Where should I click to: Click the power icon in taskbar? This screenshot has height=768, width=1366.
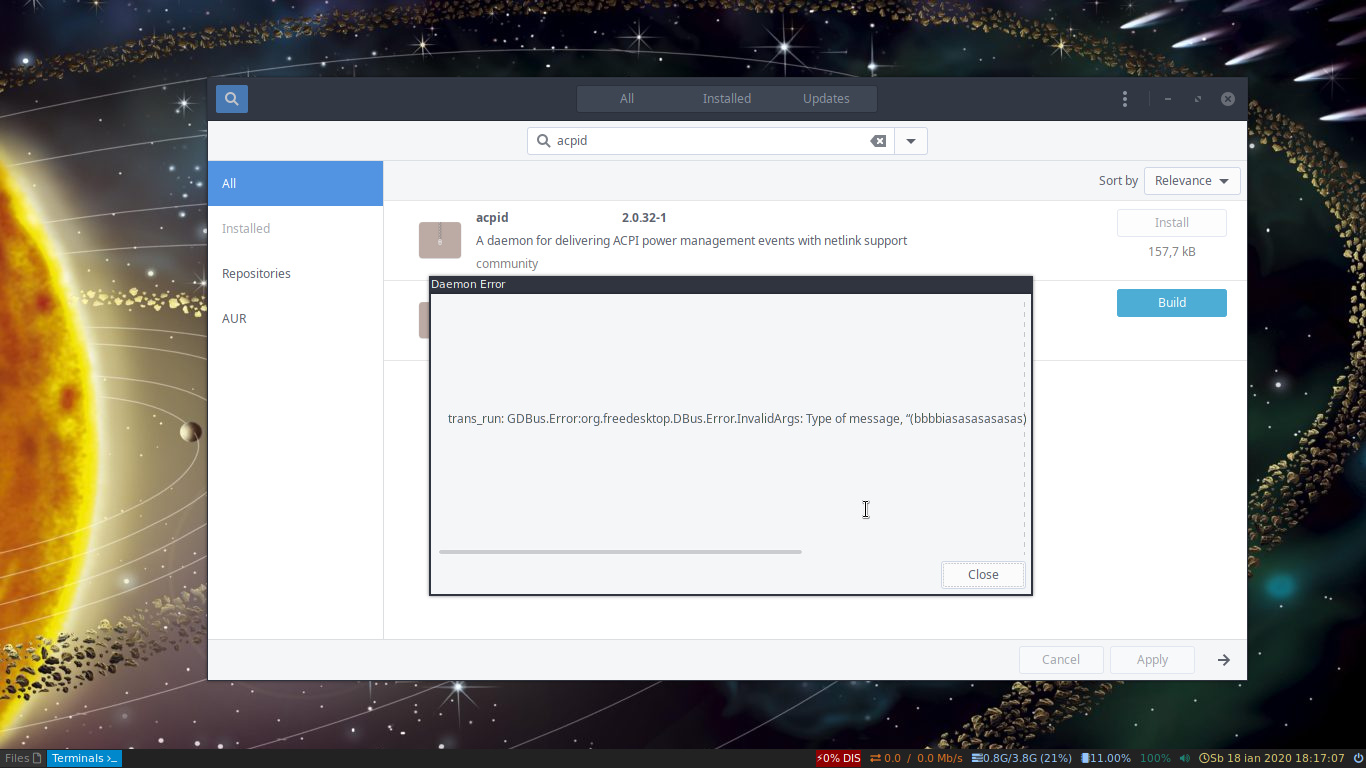(1358, 759)
